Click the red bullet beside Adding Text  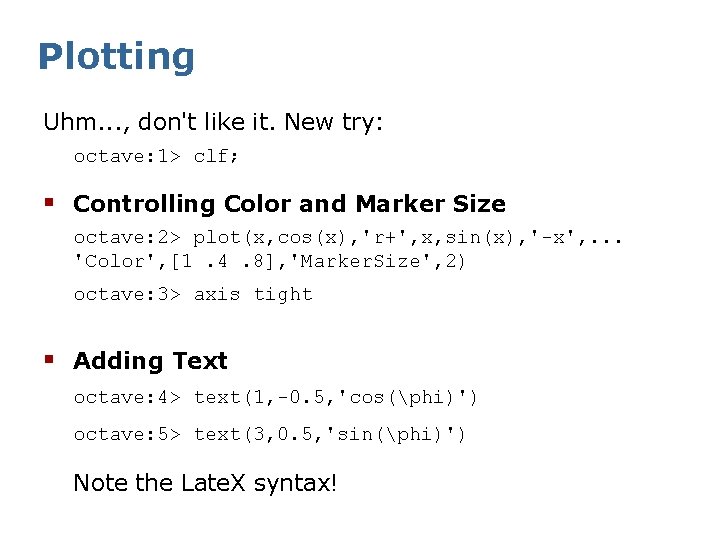coord(50,359)
